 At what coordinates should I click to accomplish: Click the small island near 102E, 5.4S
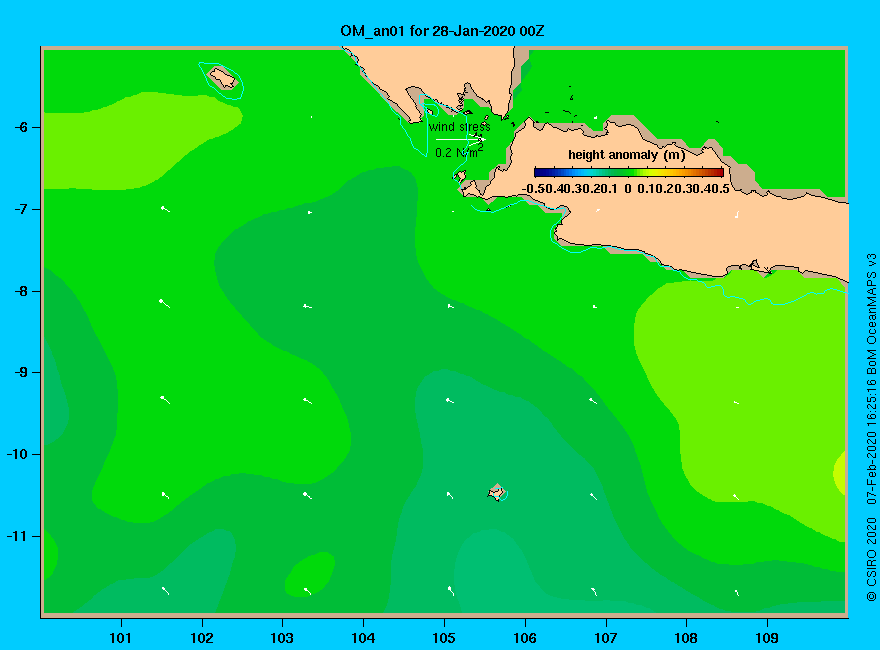(x=223, y=77)
